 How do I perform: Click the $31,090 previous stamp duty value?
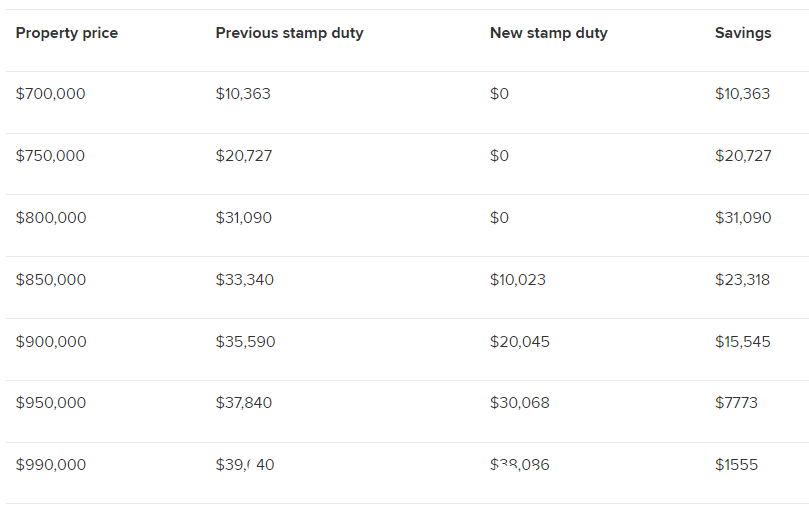244,218
